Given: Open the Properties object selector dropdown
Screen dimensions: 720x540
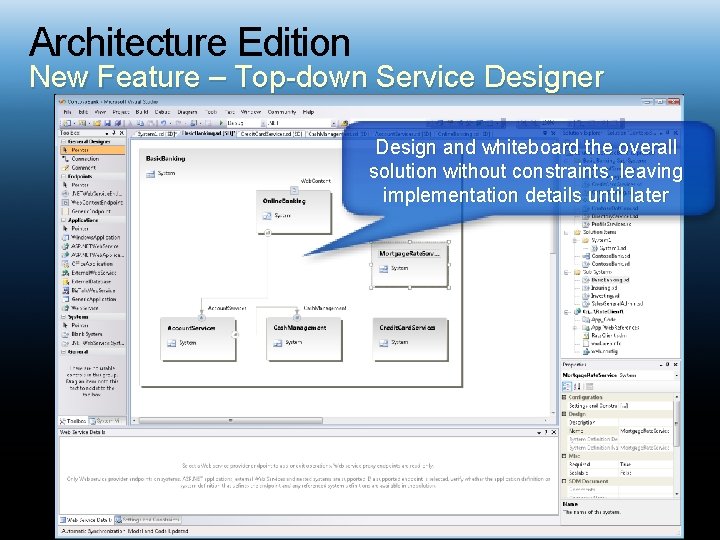Looking at the screenshot, I should click(676, 375).
